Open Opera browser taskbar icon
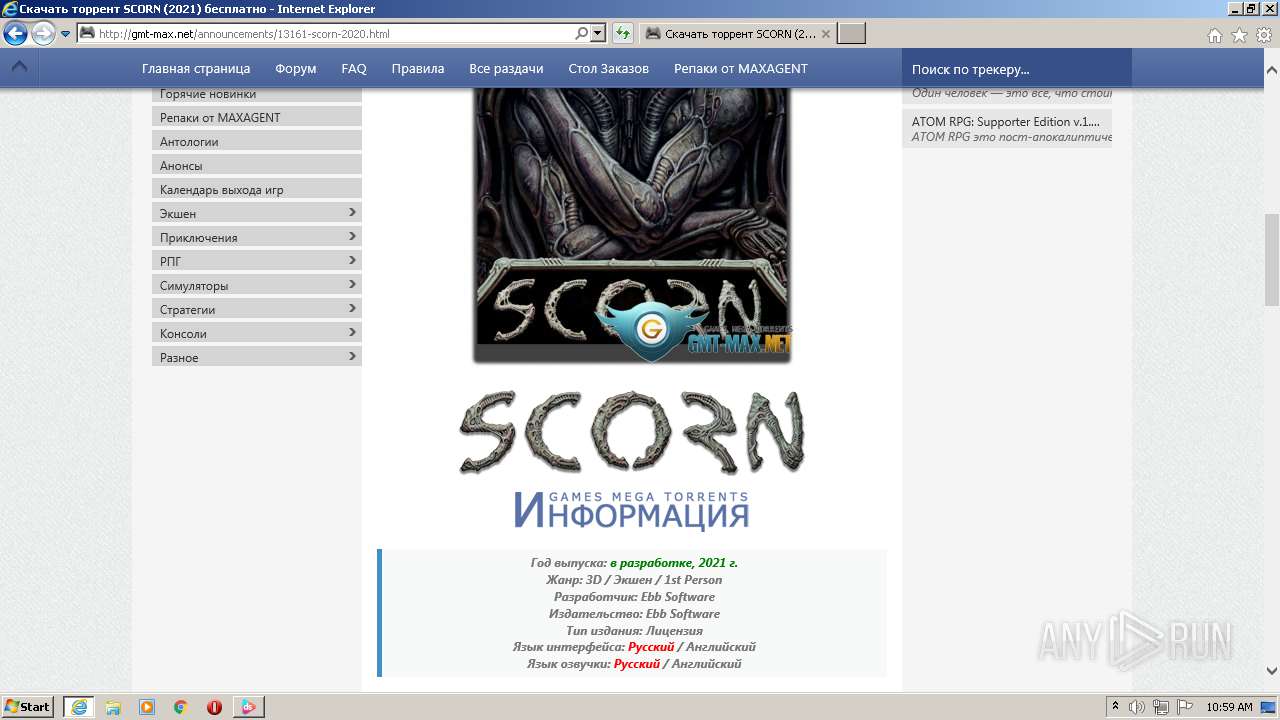The image size is (1280, 720). click(214, 707)
